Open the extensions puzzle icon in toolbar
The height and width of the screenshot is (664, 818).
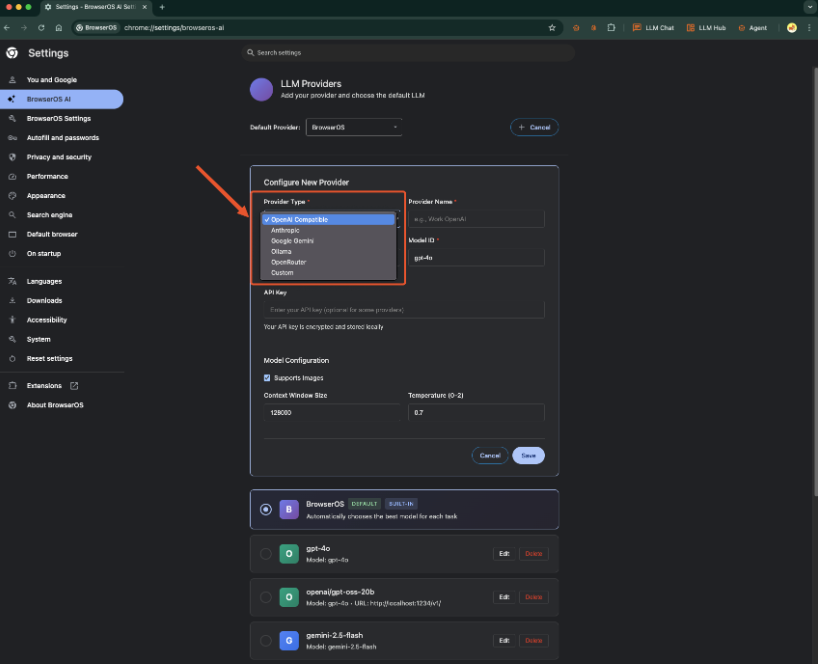(611, 28)
